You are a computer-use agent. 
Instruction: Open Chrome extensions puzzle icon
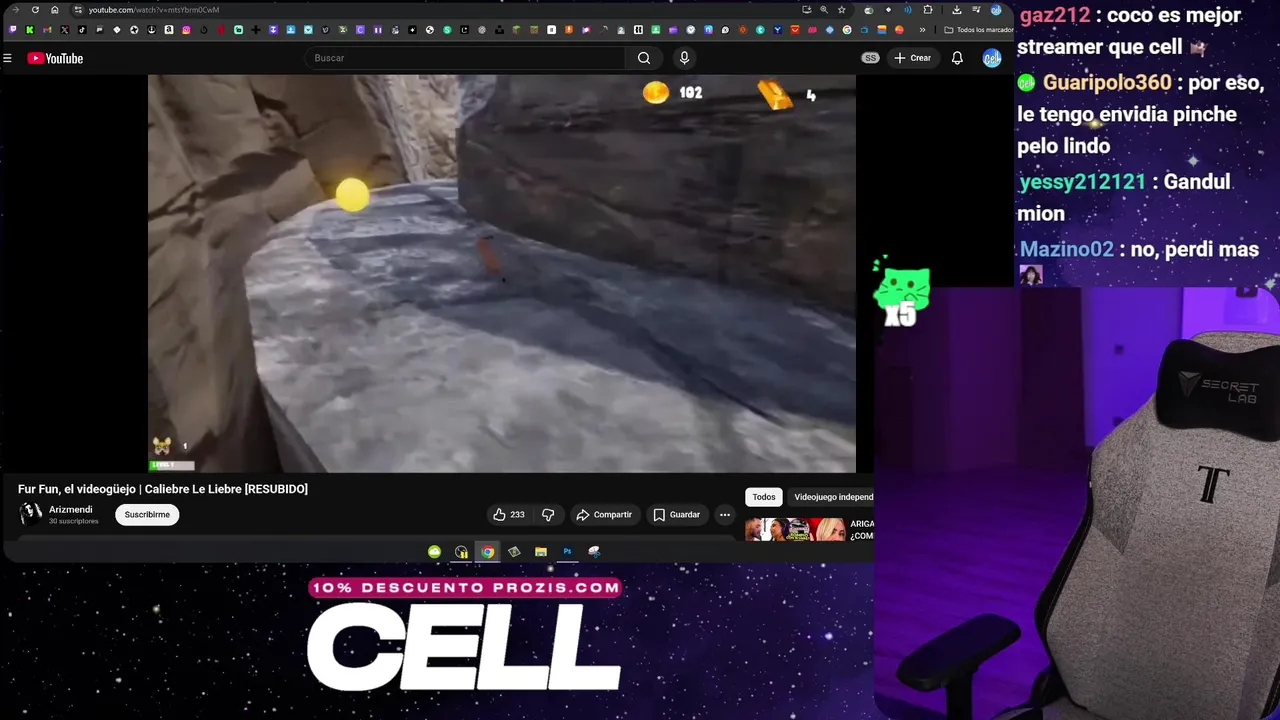coord(928,10)
